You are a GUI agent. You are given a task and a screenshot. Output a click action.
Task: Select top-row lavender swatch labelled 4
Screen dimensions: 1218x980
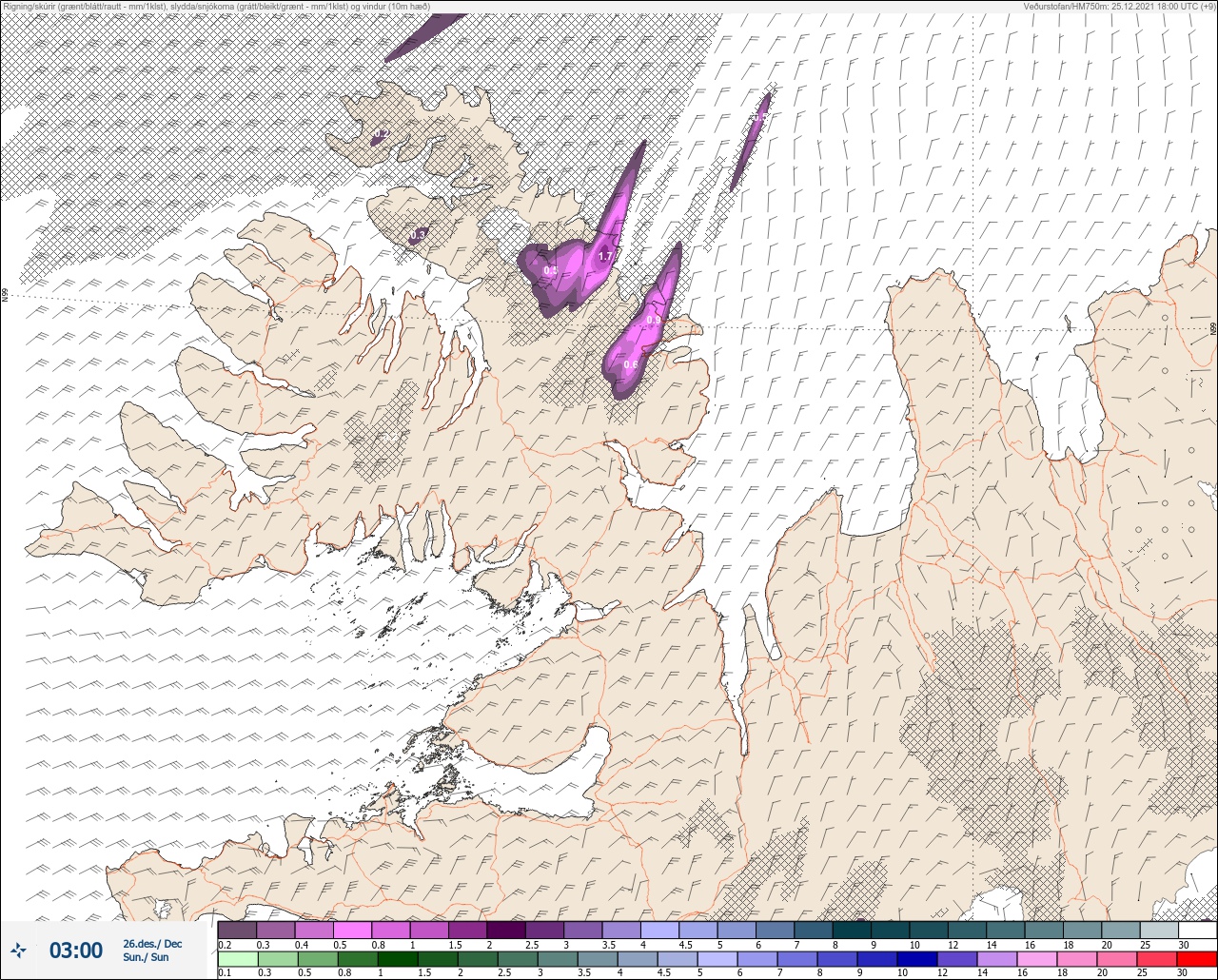tap(659, 930)
